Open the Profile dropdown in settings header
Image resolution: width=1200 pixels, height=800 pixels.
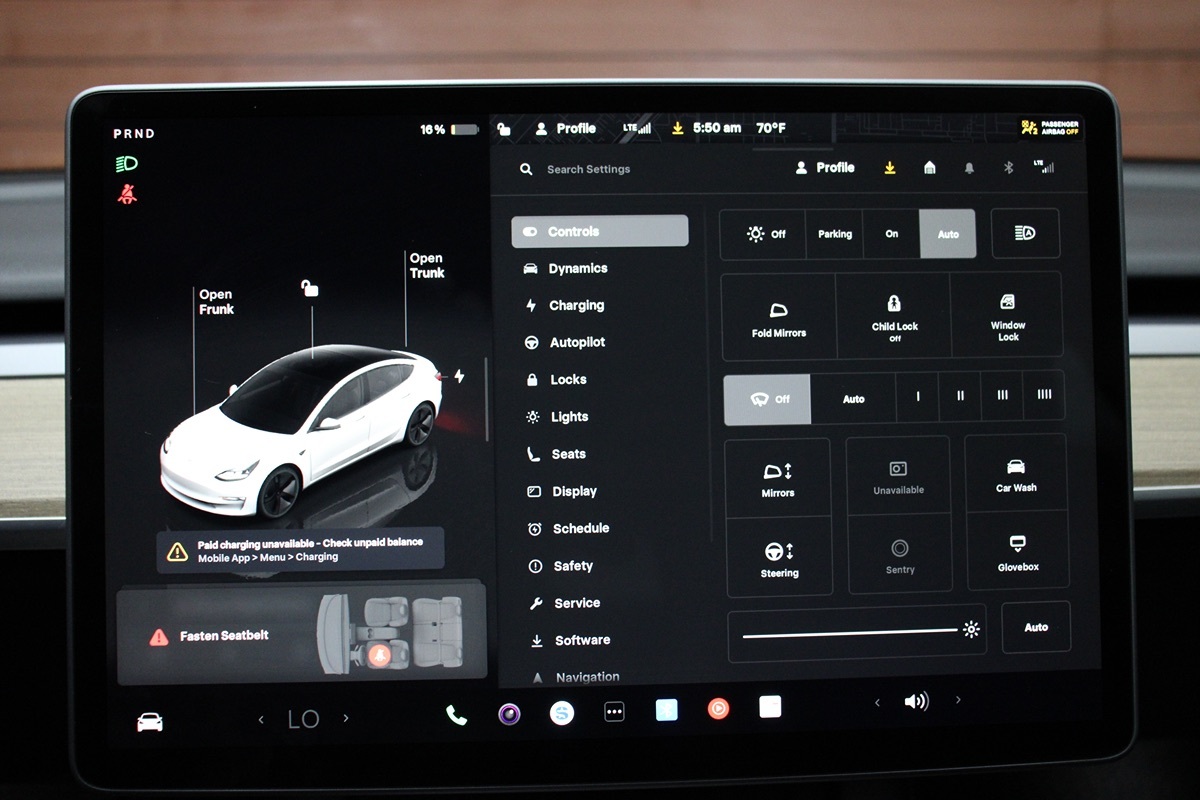click(x=825, y=168)
